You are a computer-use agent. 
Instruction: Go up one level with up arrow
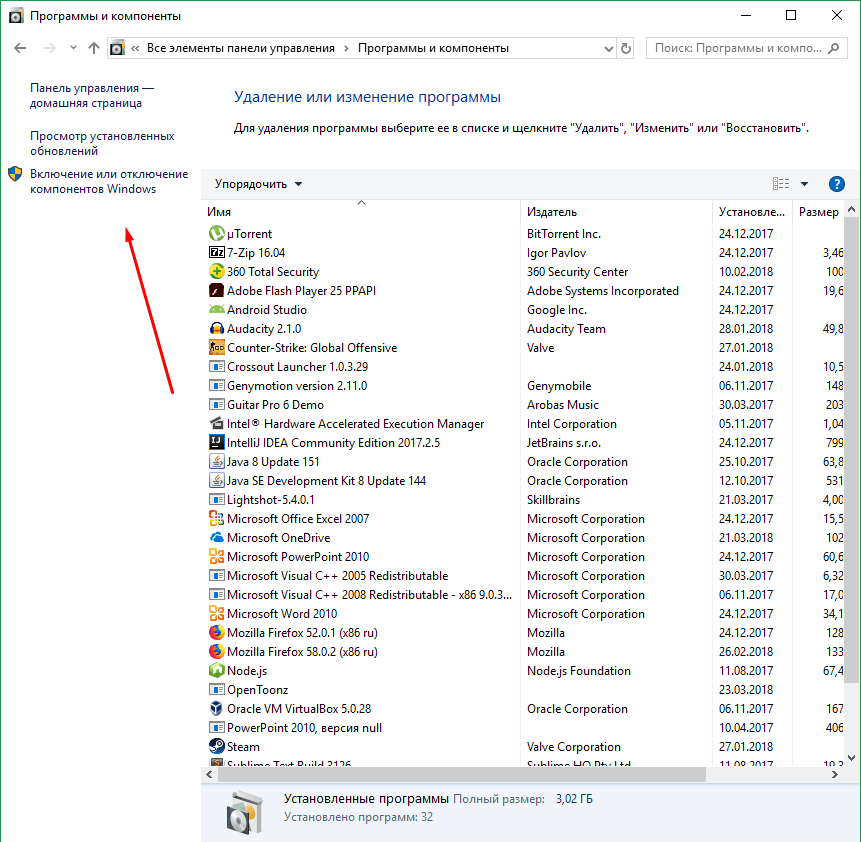tap(94, 48)
